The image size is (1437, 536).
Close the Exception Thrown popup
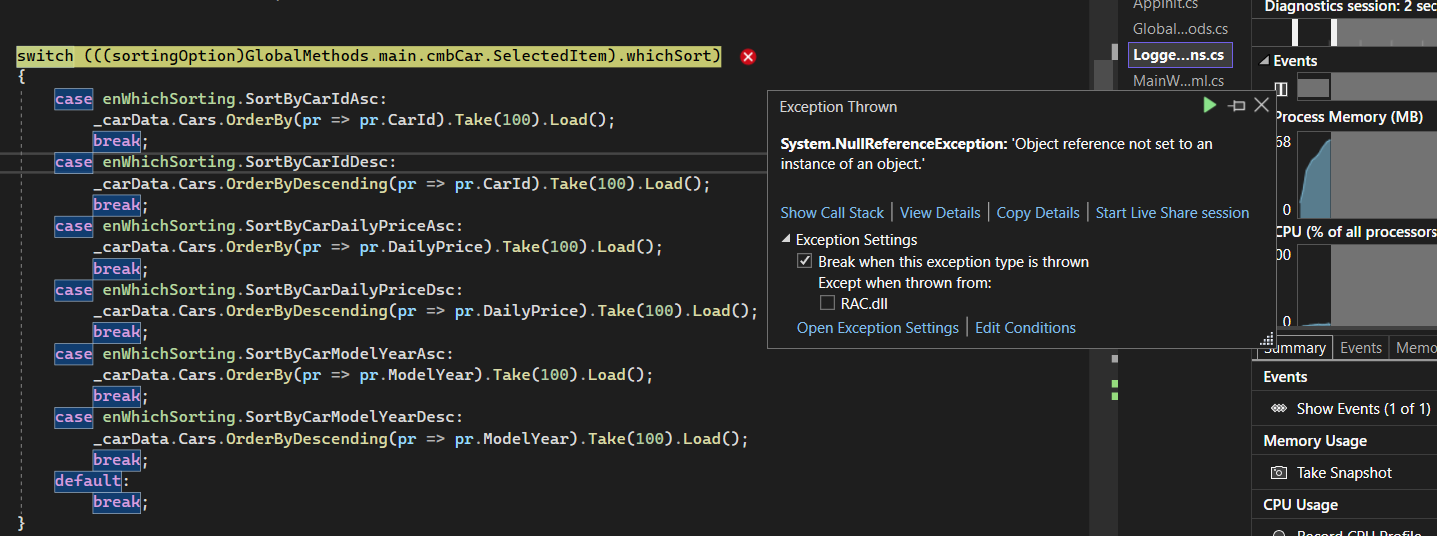(1261, 105)
